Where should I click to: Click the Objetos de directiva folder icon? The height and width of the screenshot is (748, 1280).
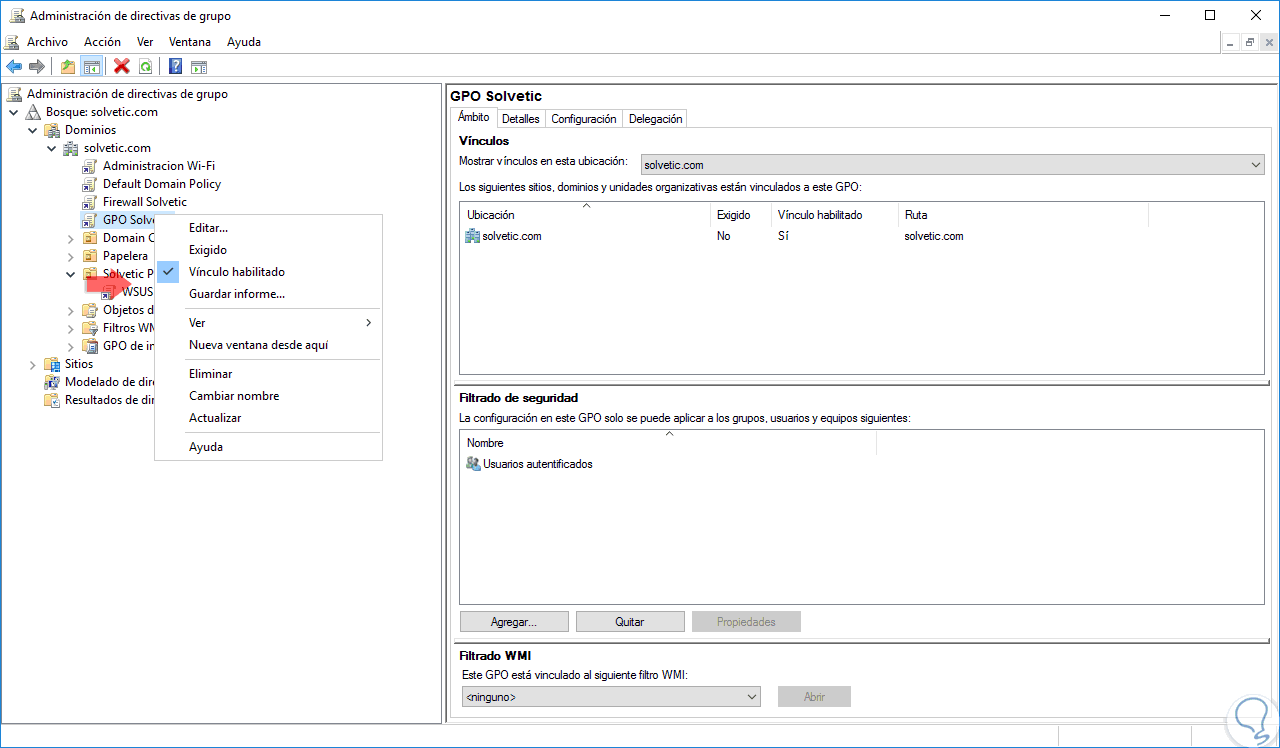[x=90, y=310]
